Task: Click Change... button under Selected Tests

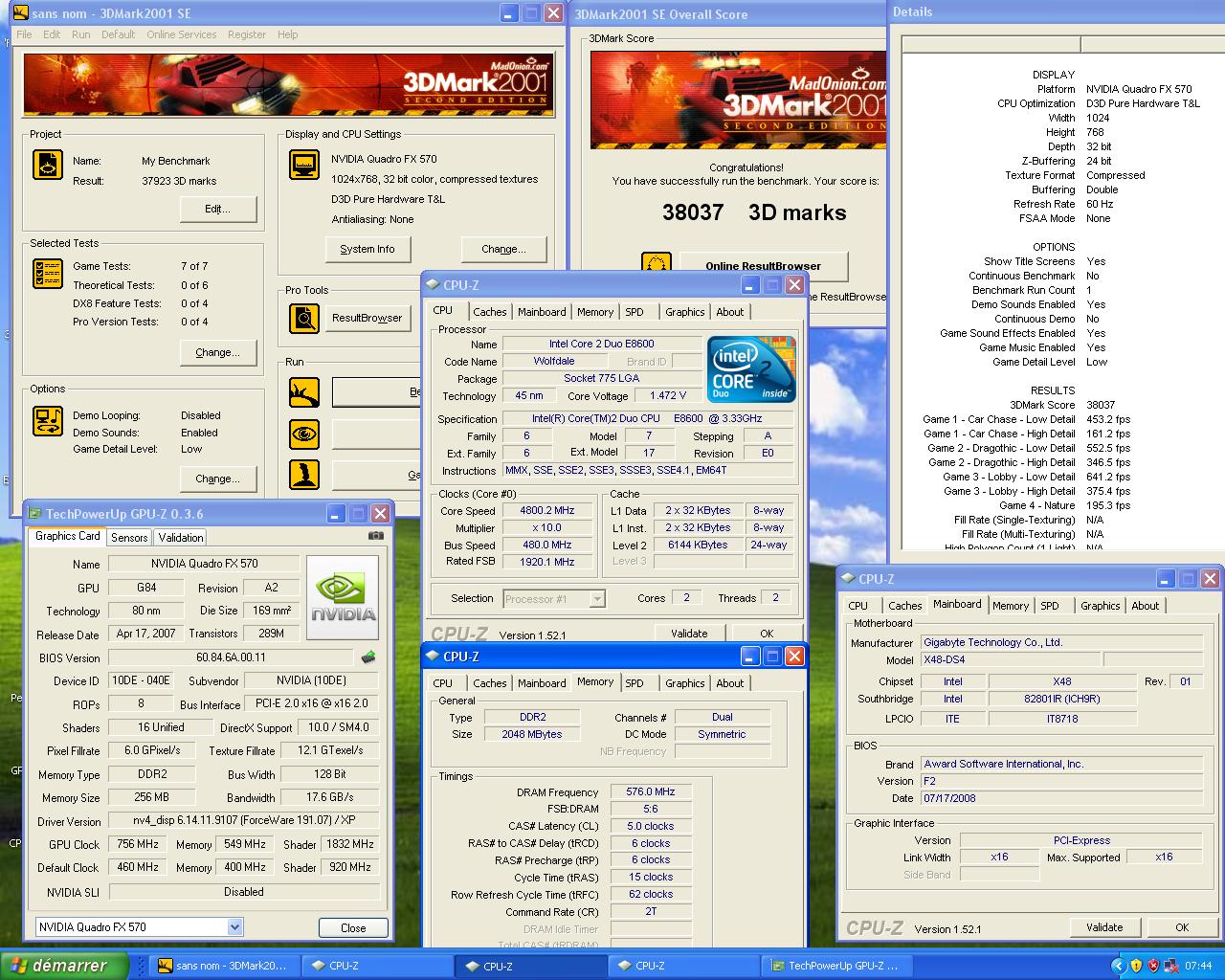Action: tap(217, 352)
